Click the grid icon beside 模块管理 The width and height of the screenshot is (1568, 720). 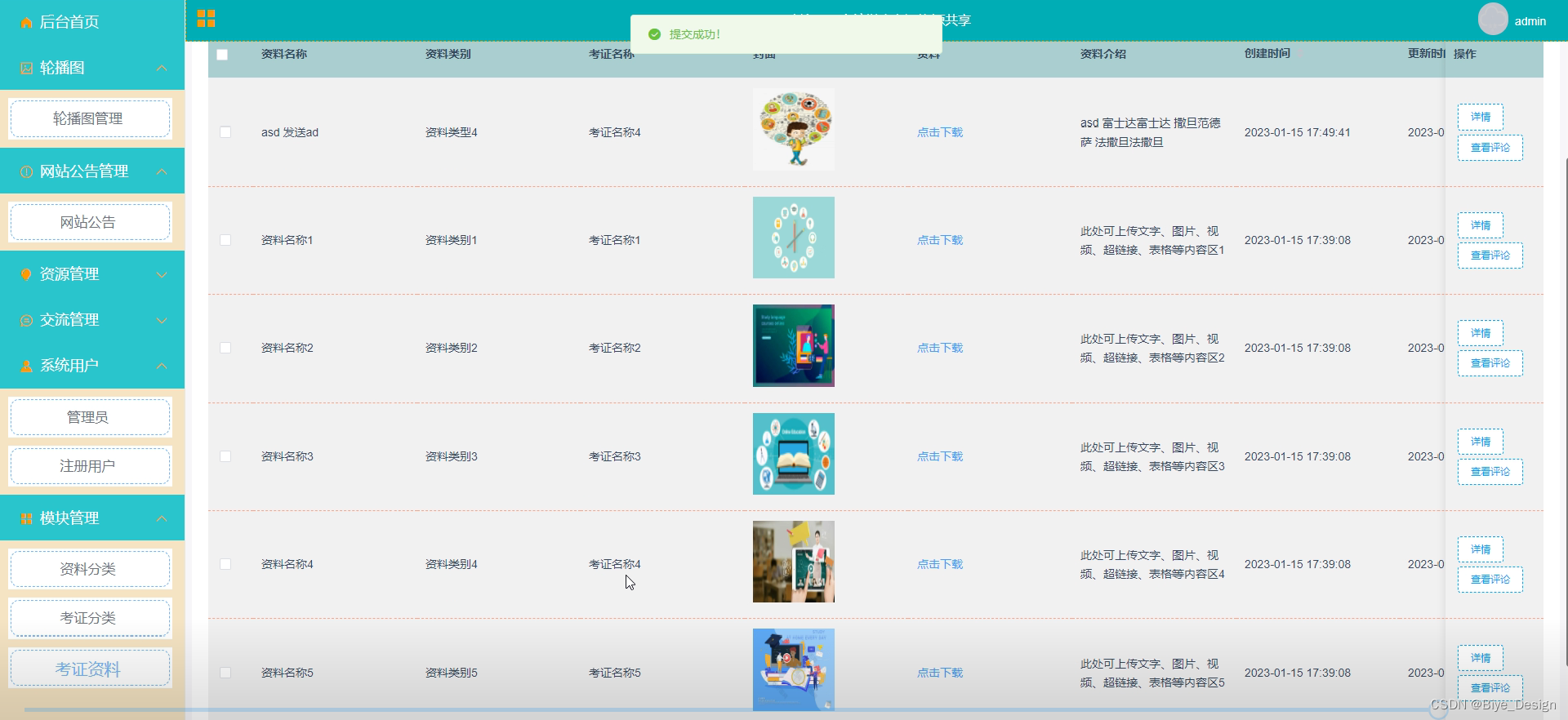click(x=26, y=518)
